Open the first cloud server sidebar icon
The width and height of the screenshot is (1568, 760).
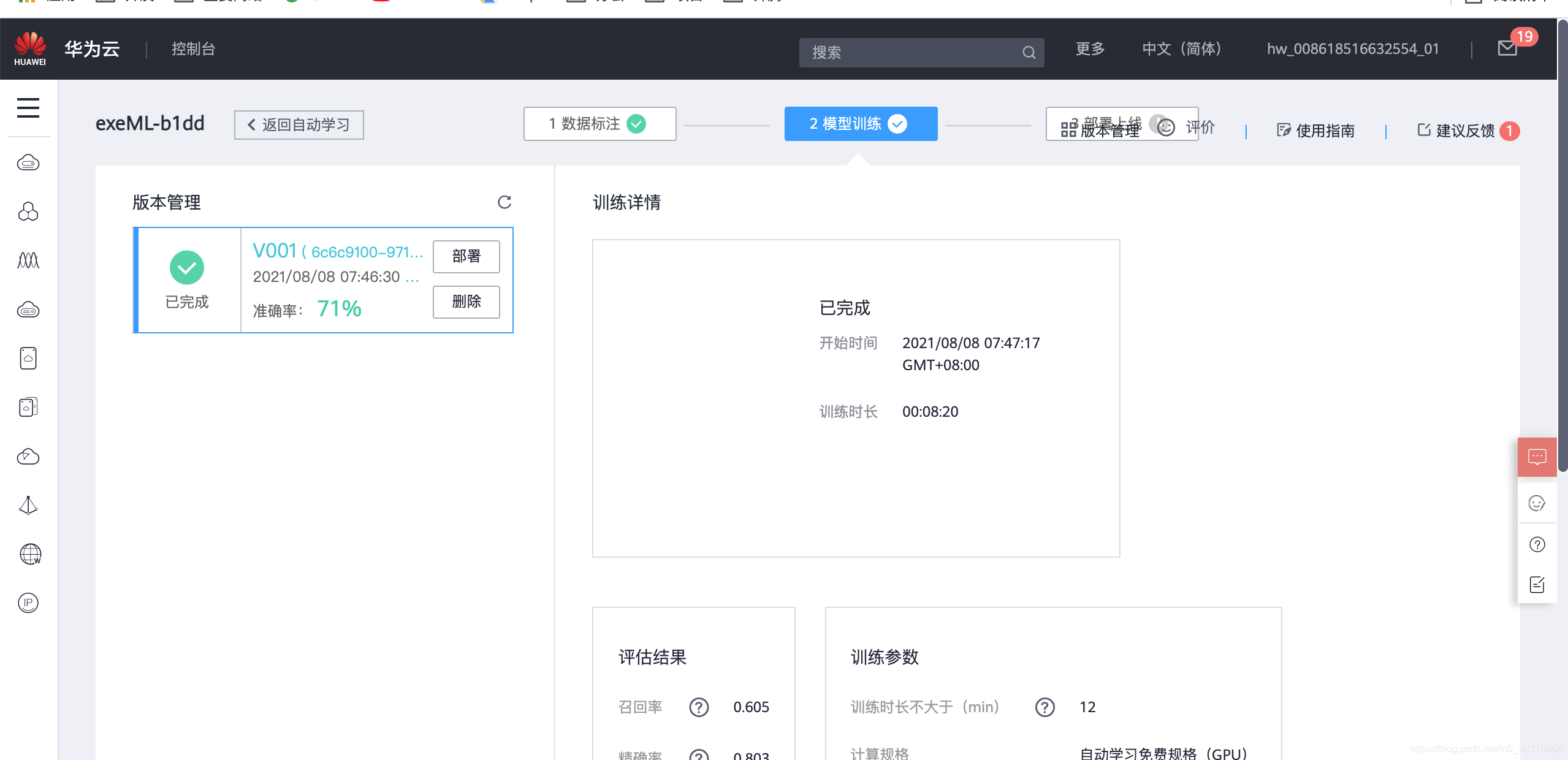click(28, 162)
